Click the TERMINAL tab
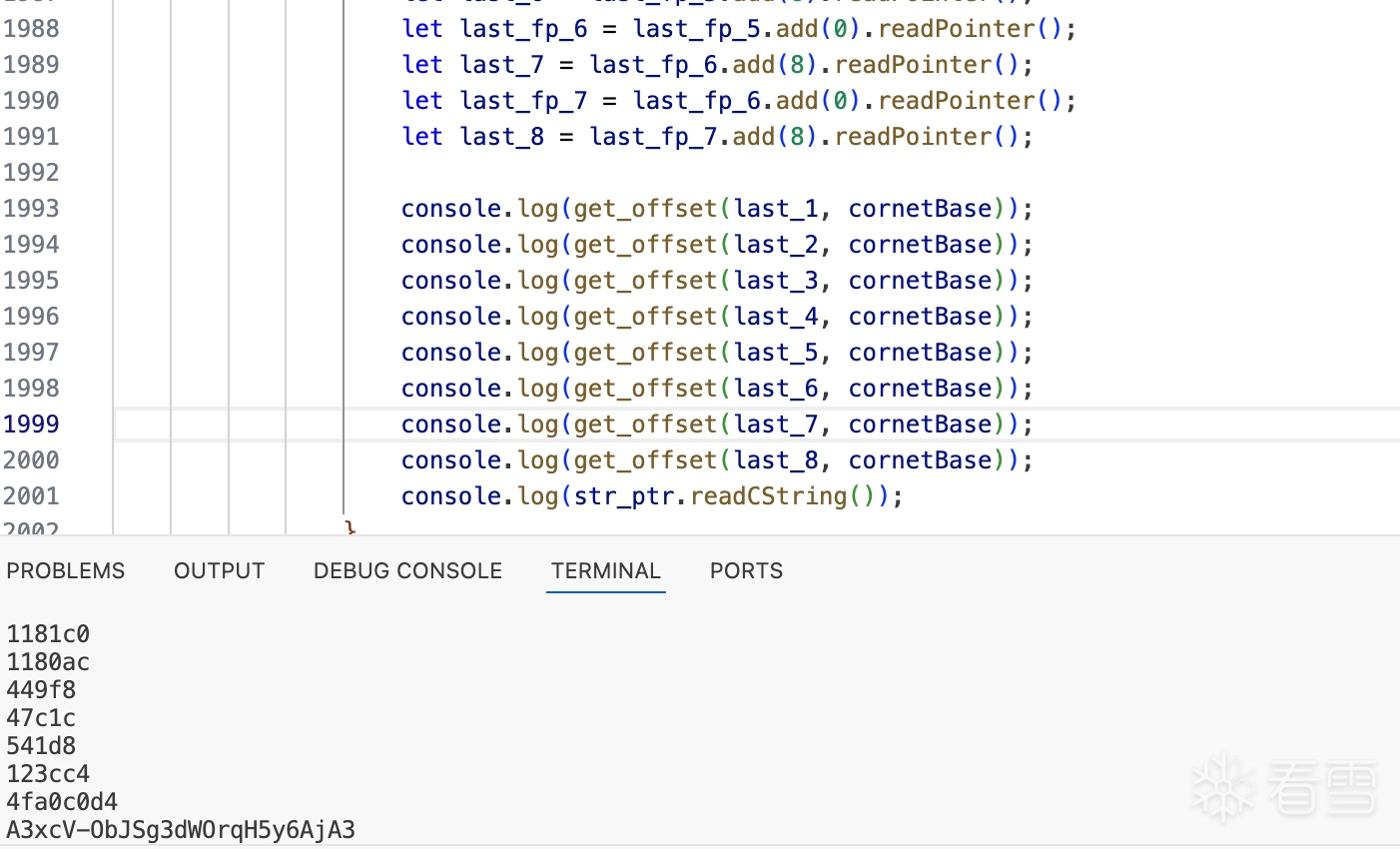The width and height of the screenshot is (1400, 849). point(605,570)
